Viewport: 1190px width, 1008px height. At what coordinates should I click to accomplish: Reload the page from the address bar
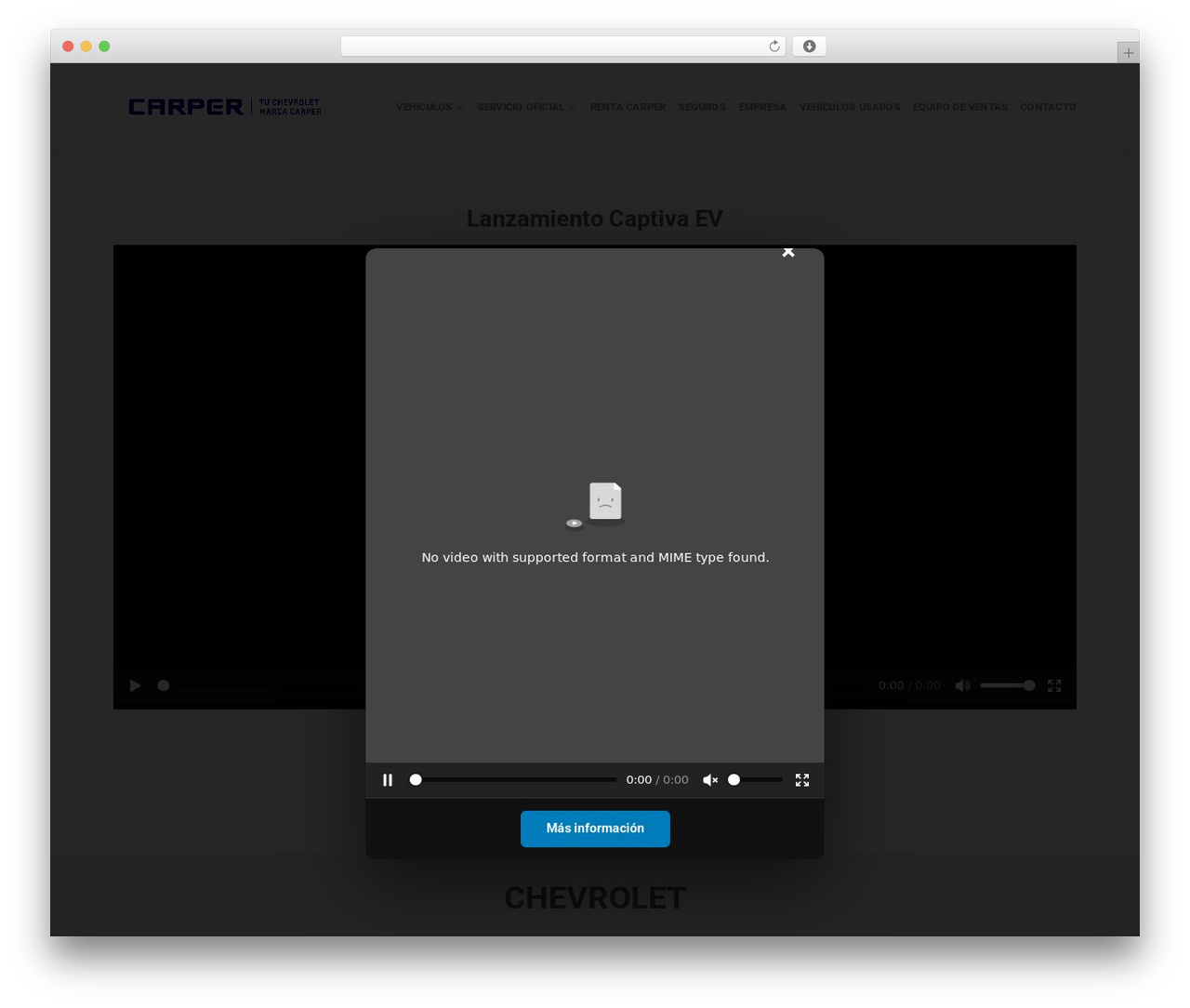pyautogui.click(x=773, y=46)
